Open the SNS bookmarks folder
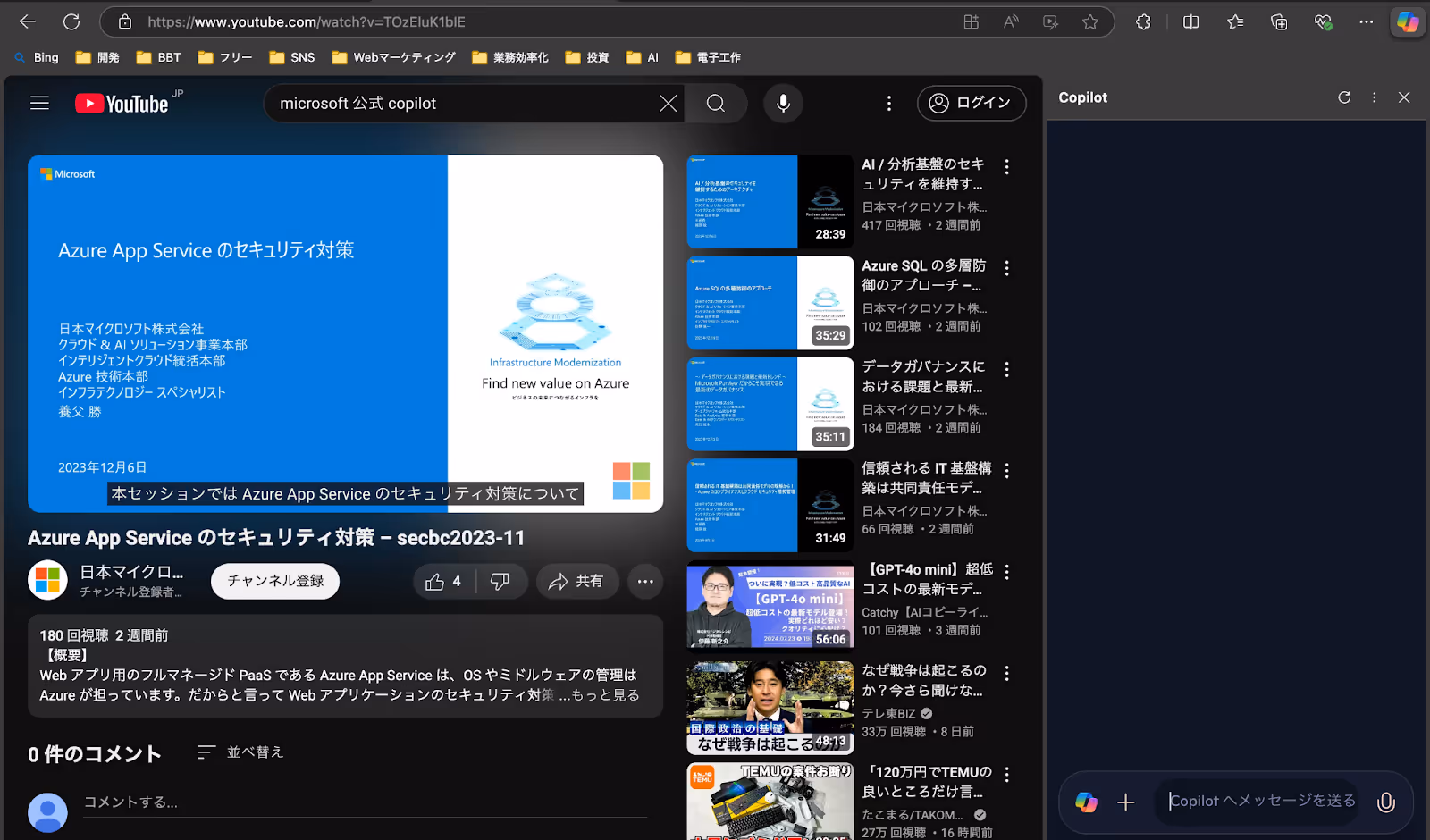This screenshot has width=1430, height=840. point(291,57)
